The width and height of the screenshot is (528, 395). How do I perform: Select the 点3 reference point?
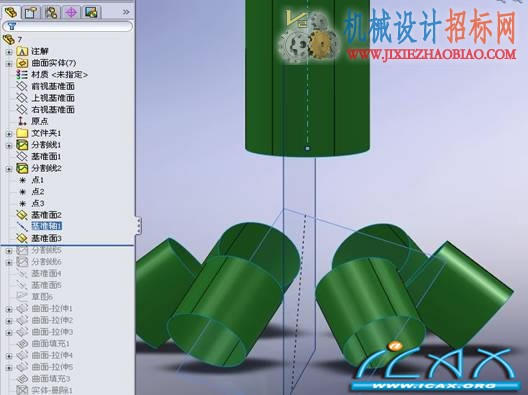38,203
